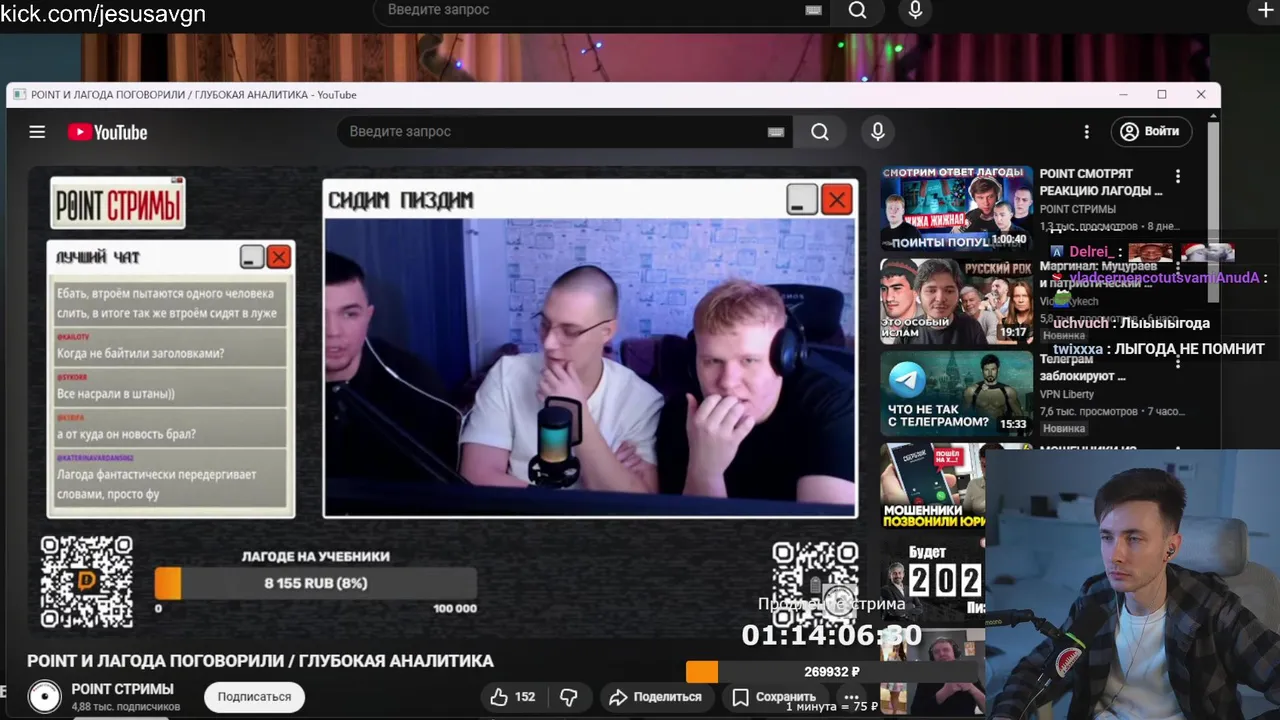Click the outer top bar keyboard icon

pos(813,10)
